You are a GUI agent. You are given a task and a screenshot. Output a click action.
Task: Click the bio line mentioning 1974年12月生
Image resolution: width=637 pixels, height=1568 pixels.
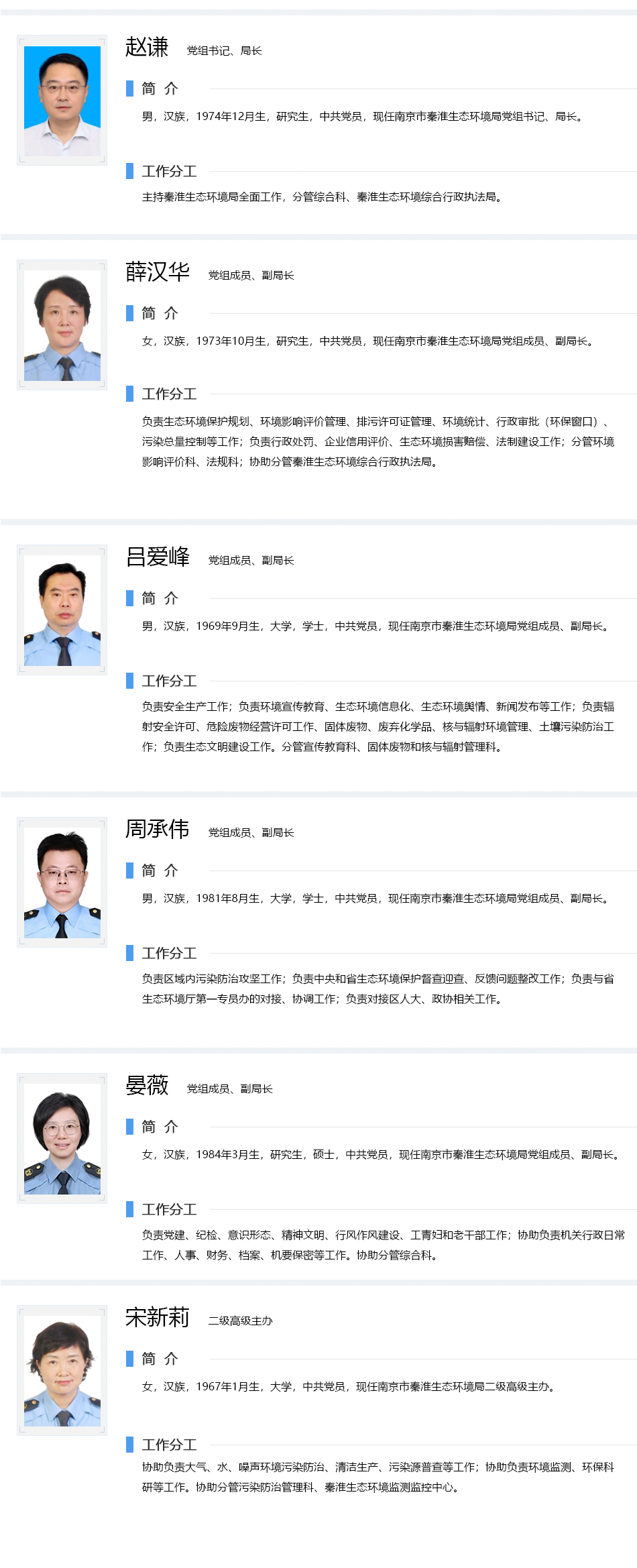pos(364,117)
